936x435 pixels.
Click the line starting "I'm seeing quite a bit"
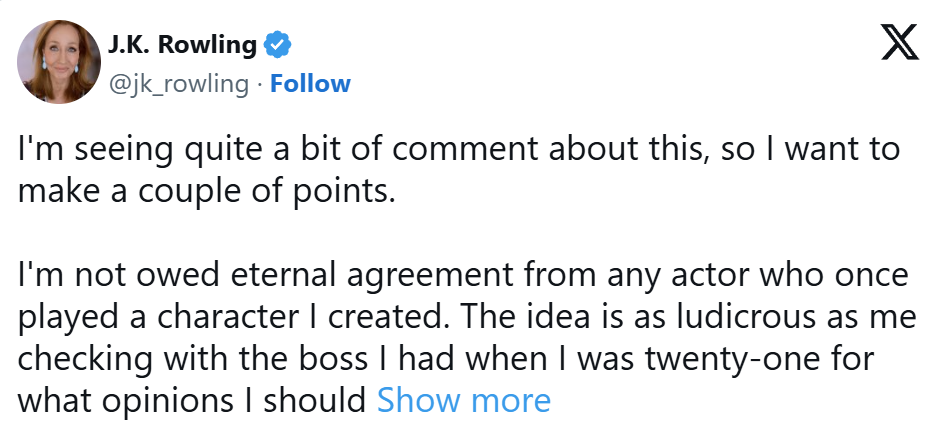coord(459,150)
